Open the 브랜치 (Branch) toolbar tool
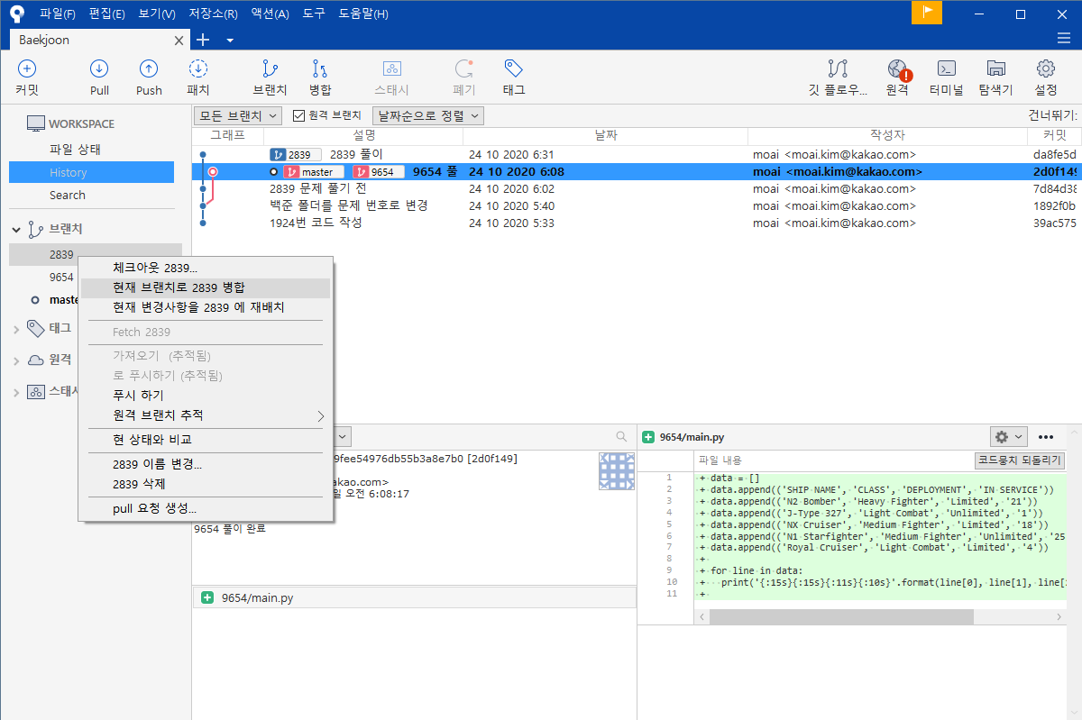 [x=270, y=77]
